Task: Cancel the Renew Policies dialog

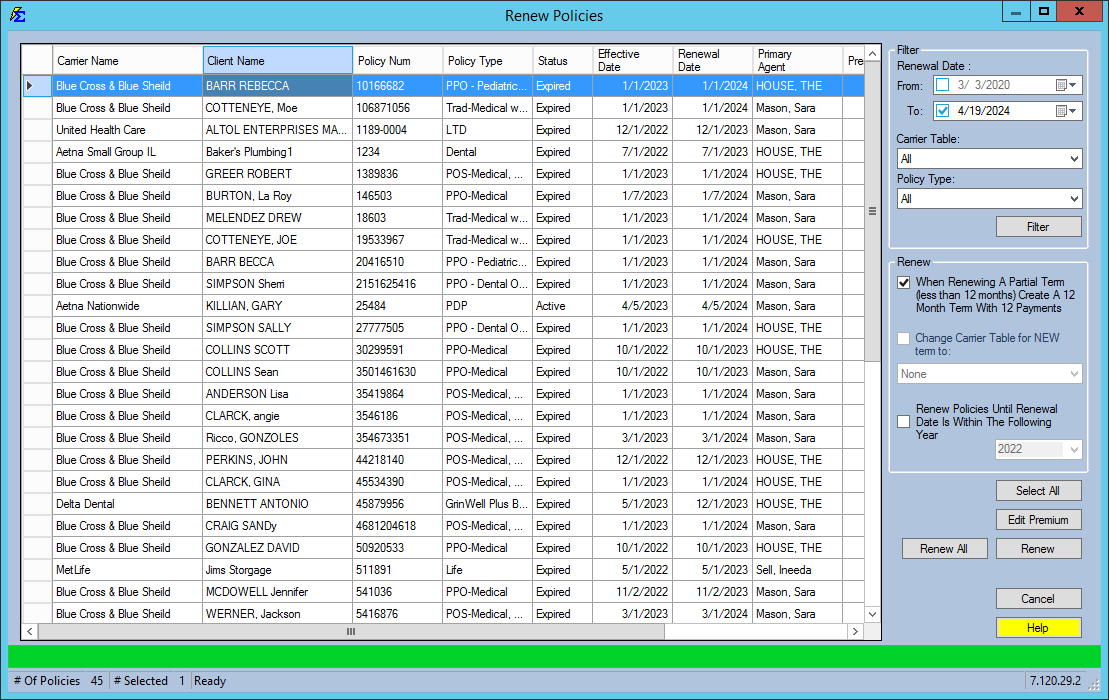Action: pos(1038,598)
